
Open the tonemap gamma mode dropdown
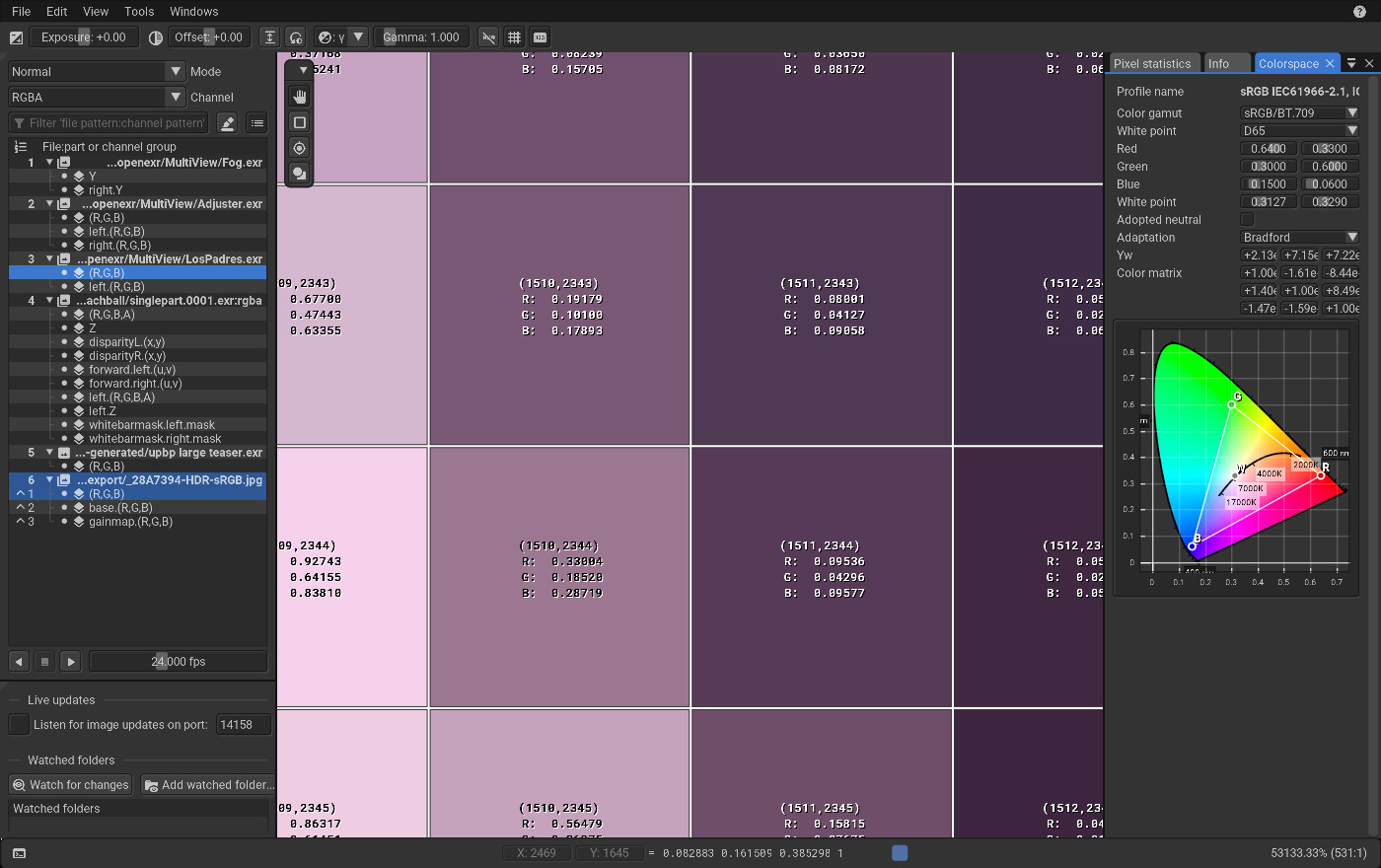point(341,37)
